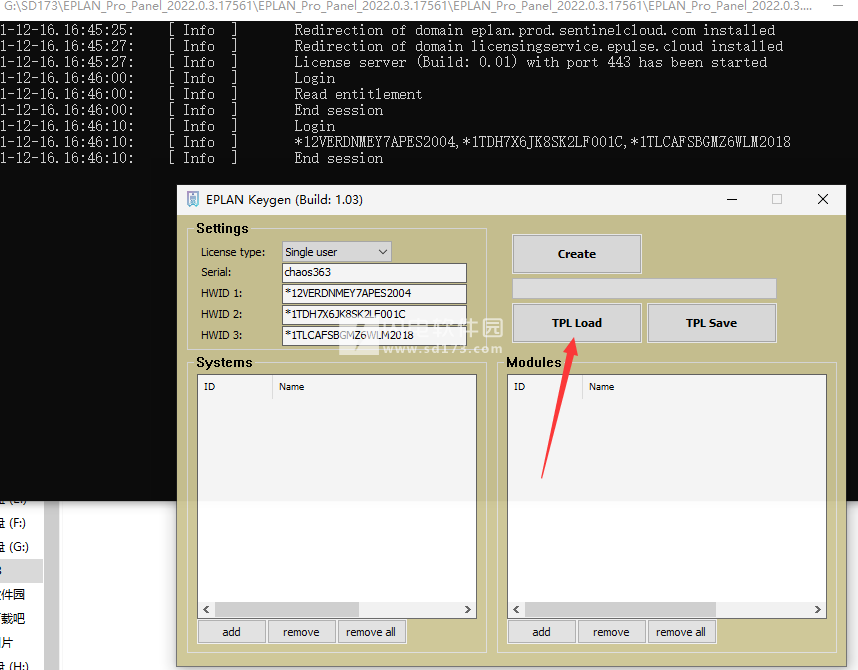858x670 pixels.
Task: Click remove all under the Modules list
Action: point(681,632)
